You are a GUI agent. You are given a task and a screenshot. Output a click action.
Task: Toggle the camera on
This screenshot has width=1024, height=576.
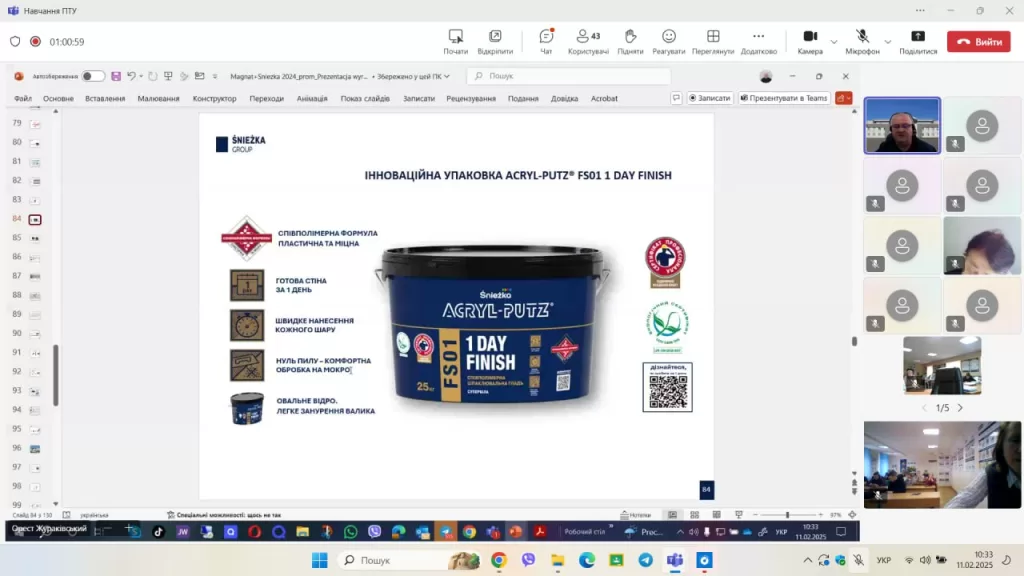pyautogui.click(x=810, y=41)
